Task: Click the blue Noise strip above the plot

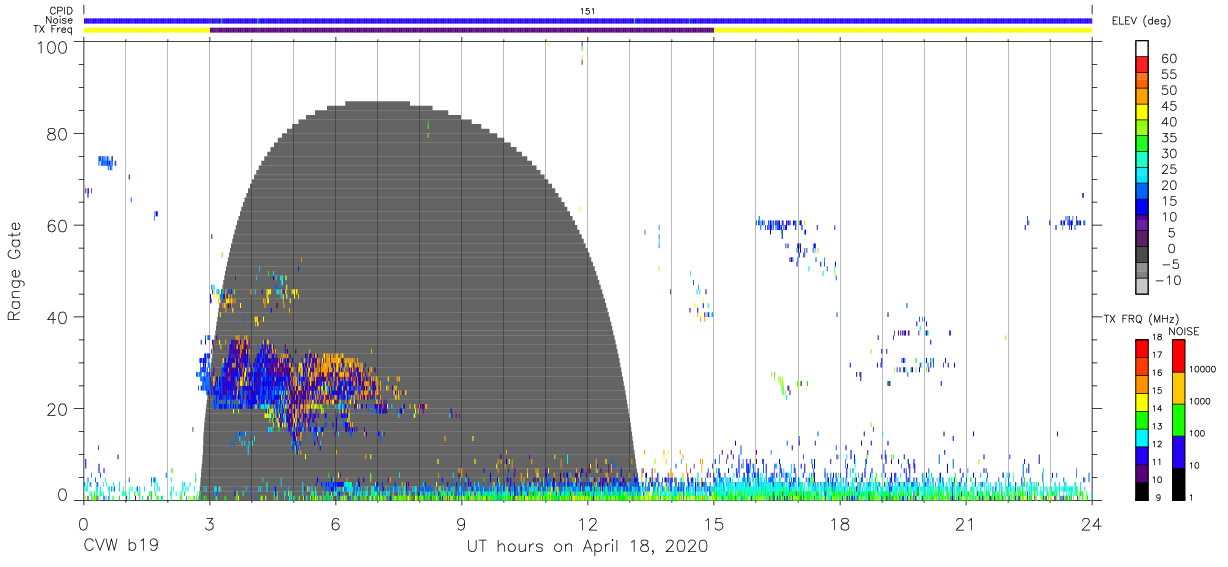Action: [x=588, y=20]
